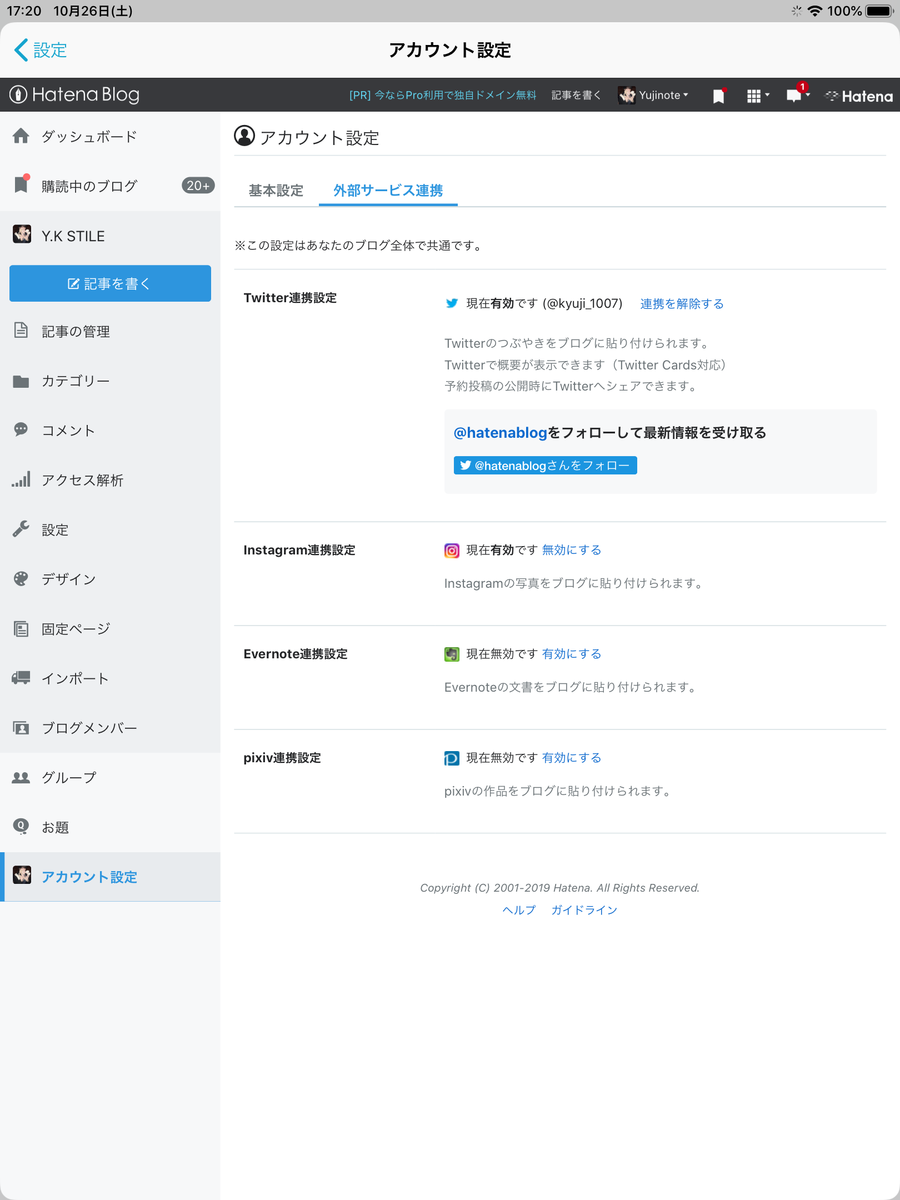This screenshot has width=900, height=1200.
Task: Click 有効にする for Evernote
Action: (x=572, y=654)
